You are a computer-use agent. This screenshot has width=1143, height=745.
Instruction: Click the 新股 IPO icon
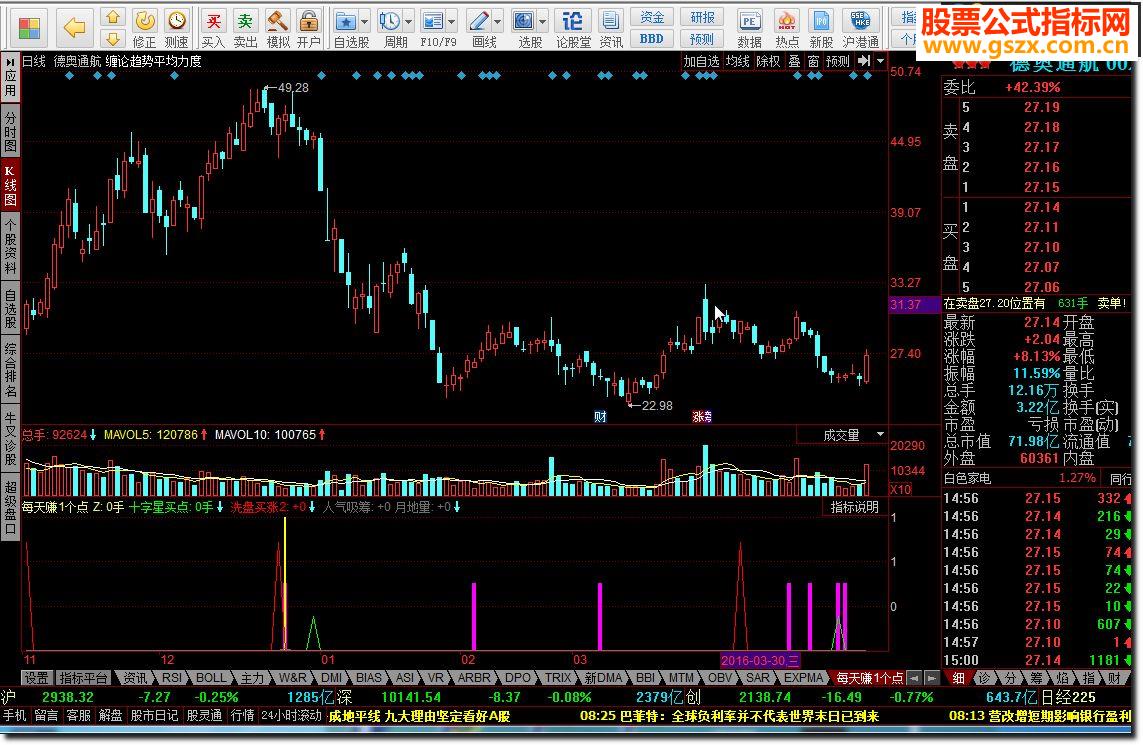[x=821, y=28]
